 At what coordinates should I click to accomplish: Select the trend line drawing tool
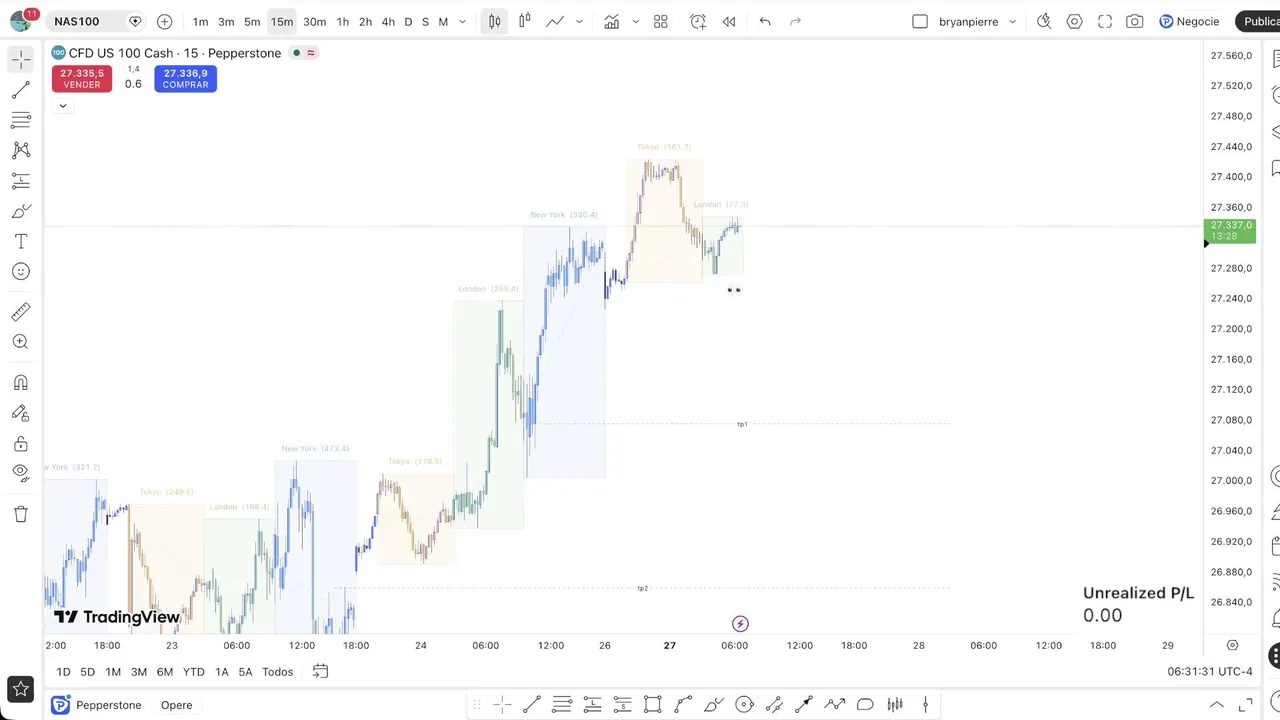(x=21, y=91)
